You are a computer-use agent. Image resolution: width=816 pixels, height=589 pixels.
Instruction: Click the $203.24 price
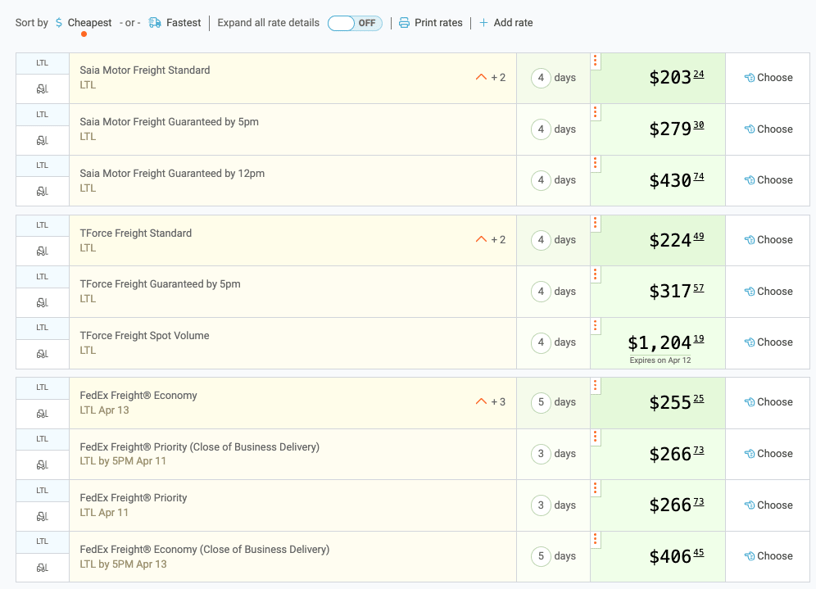click(x=676, y=77)
